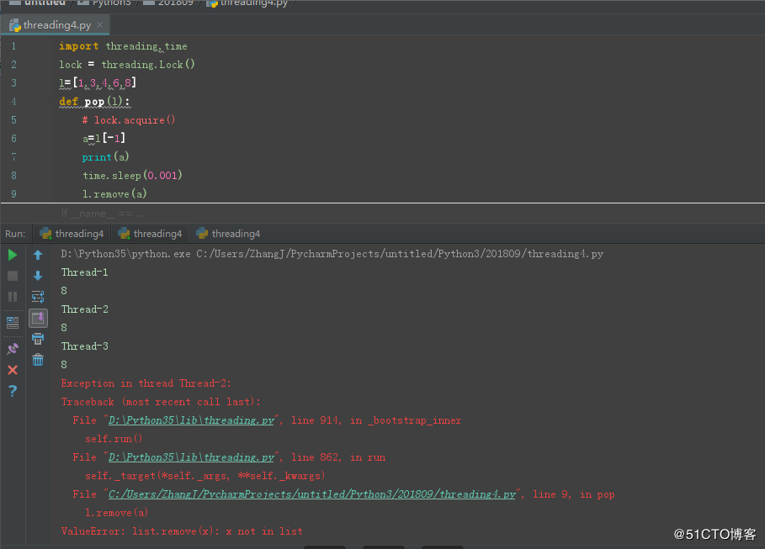Rerun threading4 with the green play icon

(13, 255)
